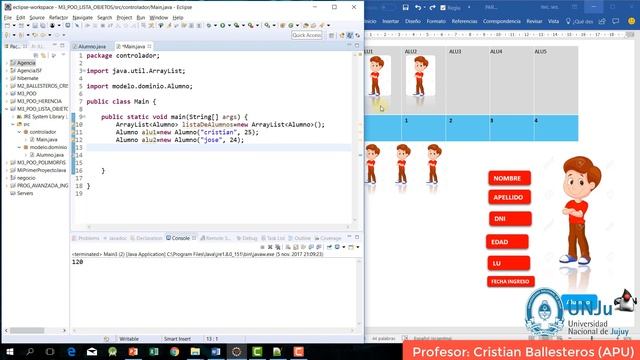Open the Navigate menu in Eclipse
The width and height of the screenshot is (640, 360).
click(x=82, y=18)
